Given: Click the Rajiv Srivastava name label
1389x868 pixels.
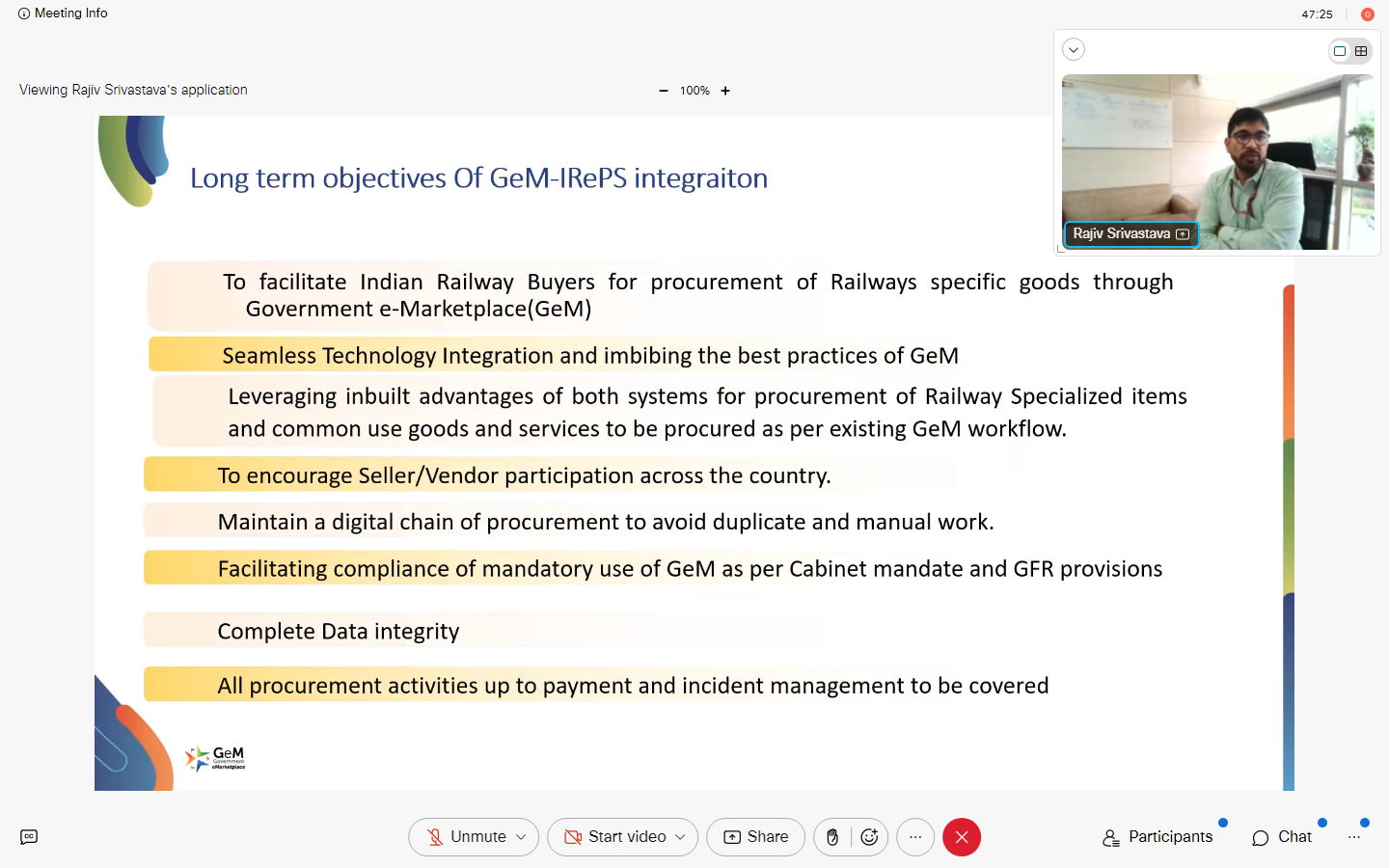Looking at the screenshot, I should coord(1121,233).
